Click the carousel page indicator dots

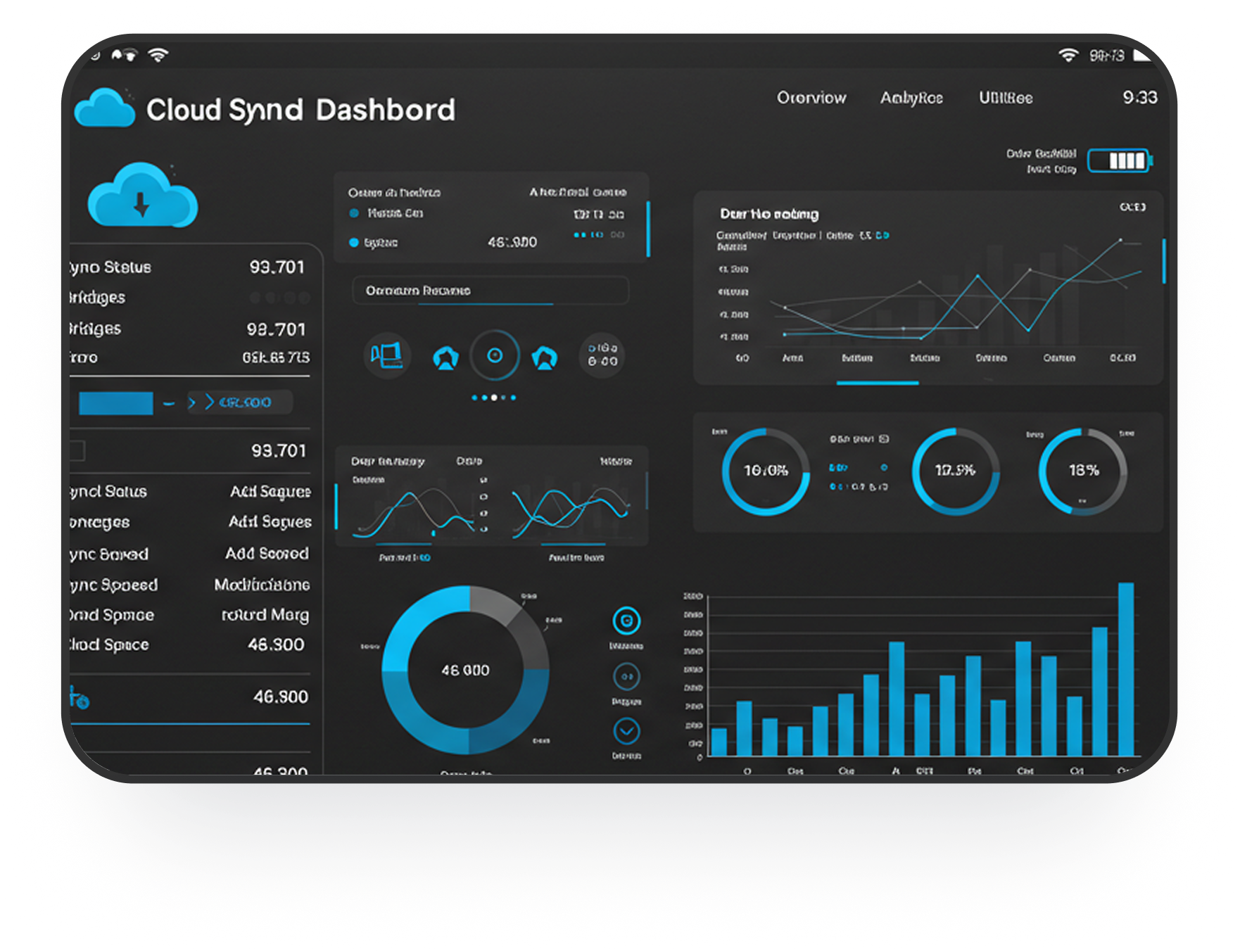pyautogui.click(x=494, y=398)
